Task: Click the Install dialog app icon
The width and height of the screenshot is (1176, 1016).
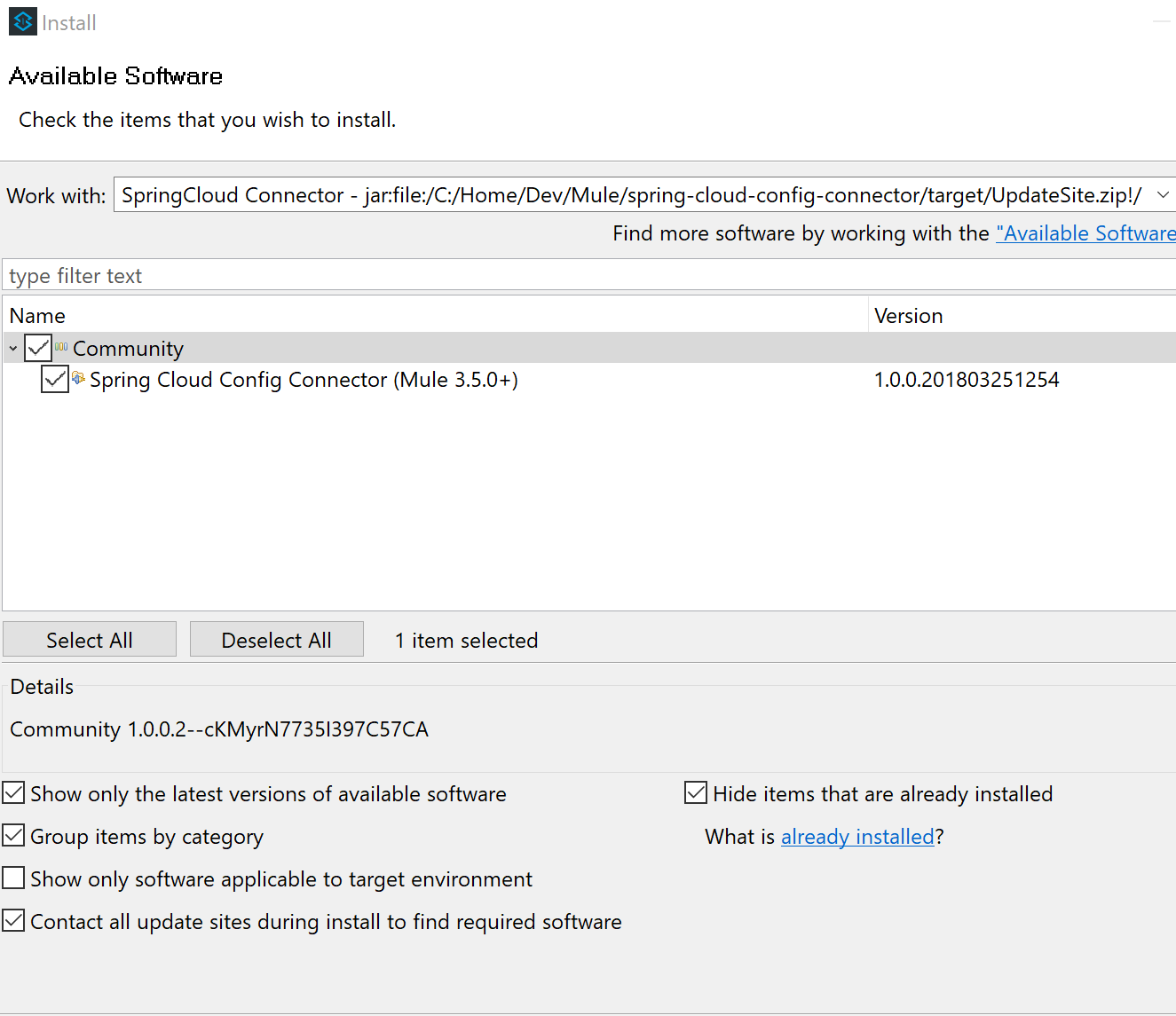Action: coord(23,22)
